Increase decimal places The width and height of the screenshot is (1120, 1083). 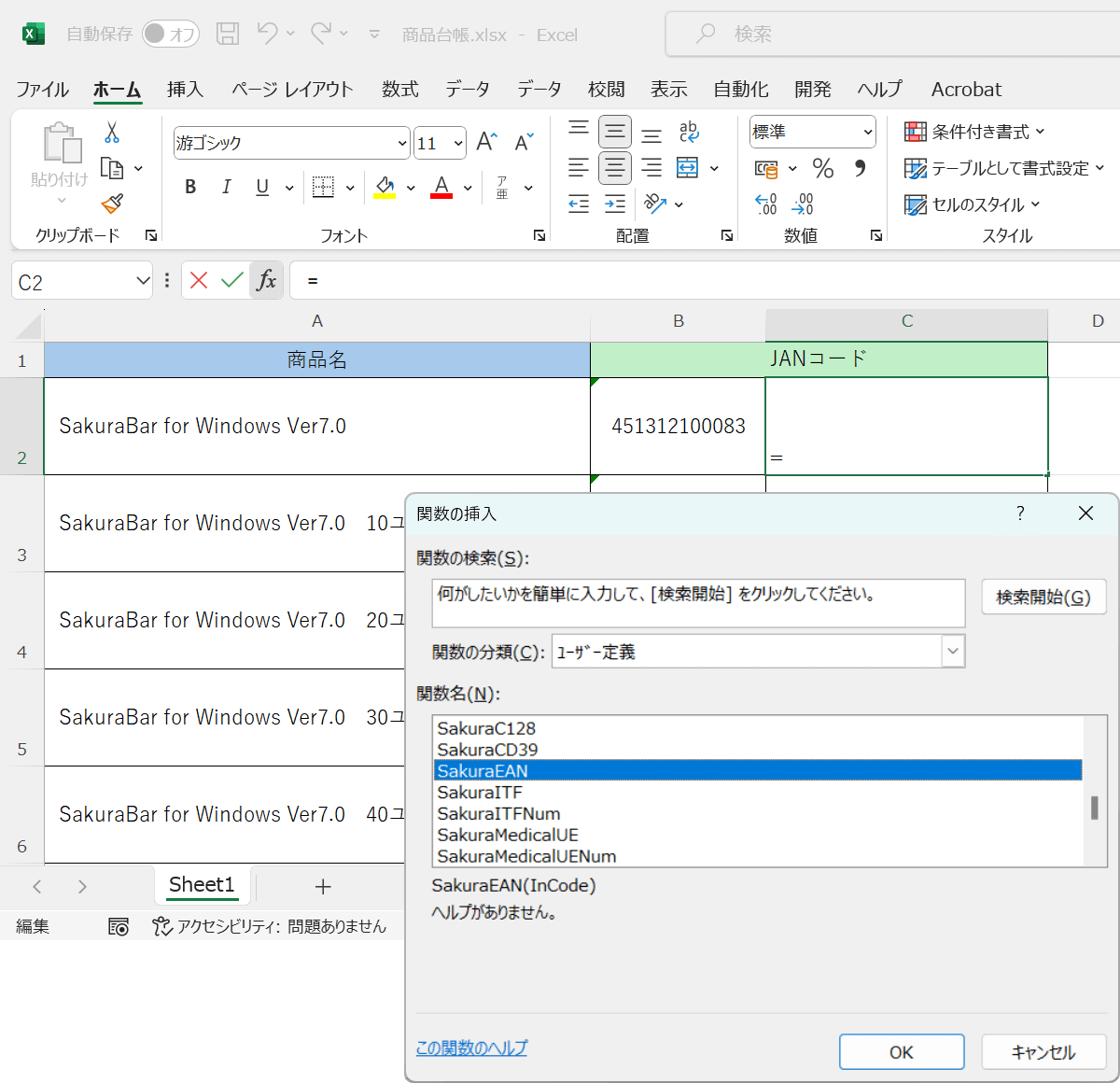tap(766, 204)
